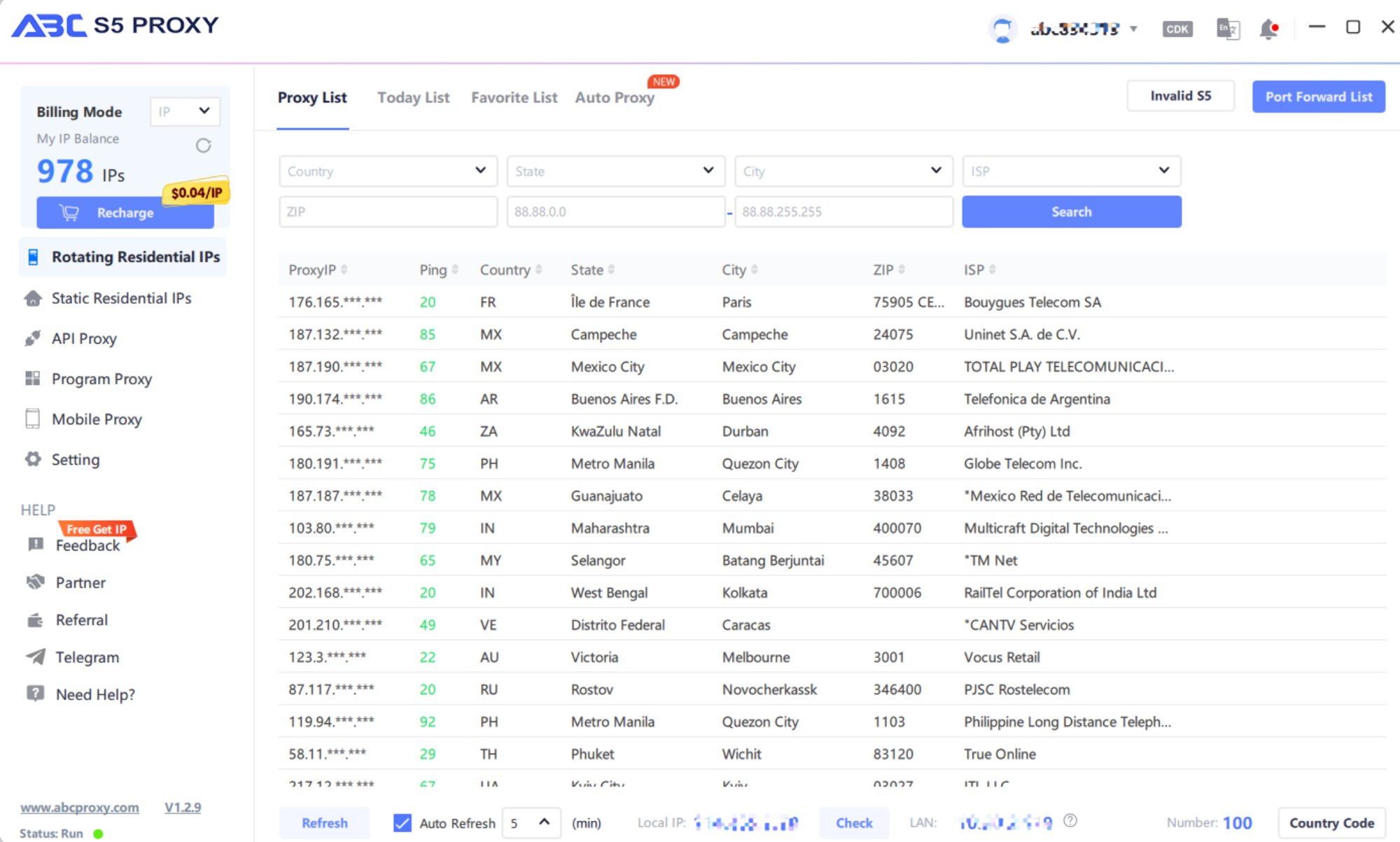
Task: Click the Mobile Proxy phone icon
Action: (x=33, y=419)
